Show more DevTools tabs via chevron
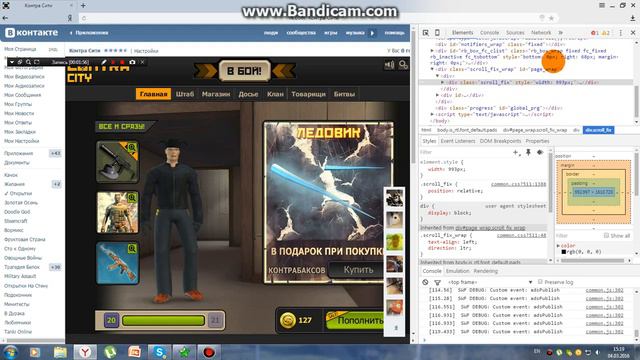Screen dimensions: 640x360 [560, 33]
